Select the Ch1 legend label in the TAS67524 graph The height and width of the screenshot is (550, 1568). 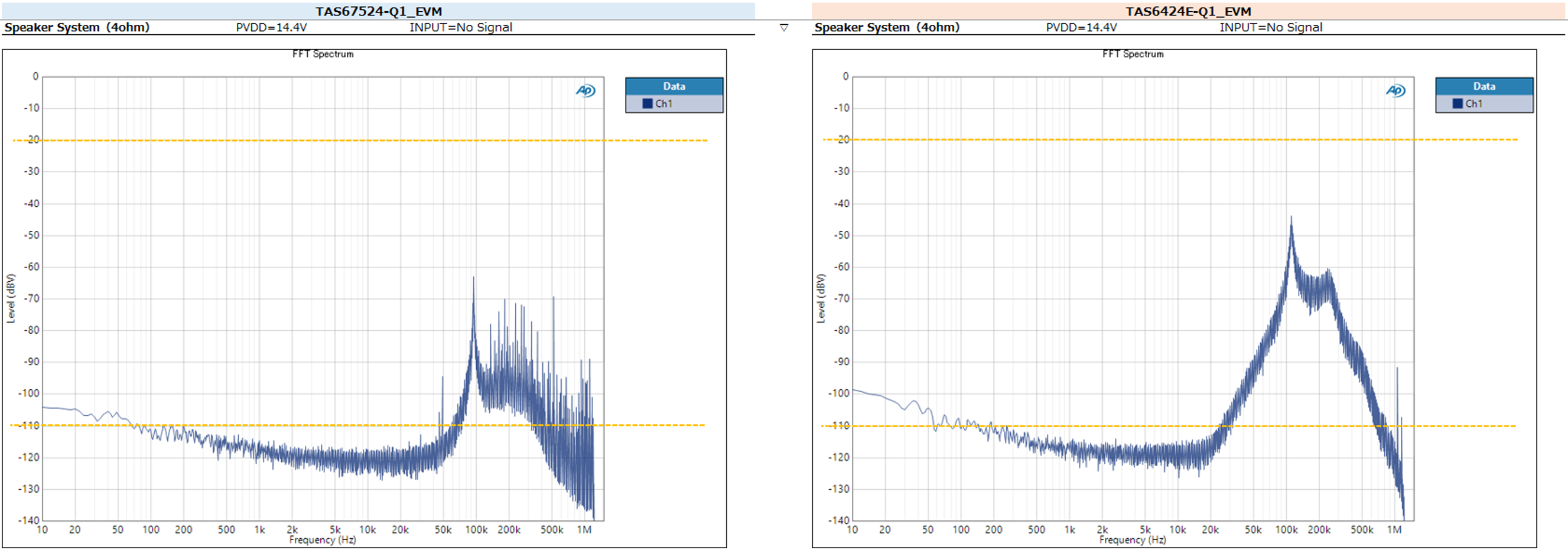664,103
